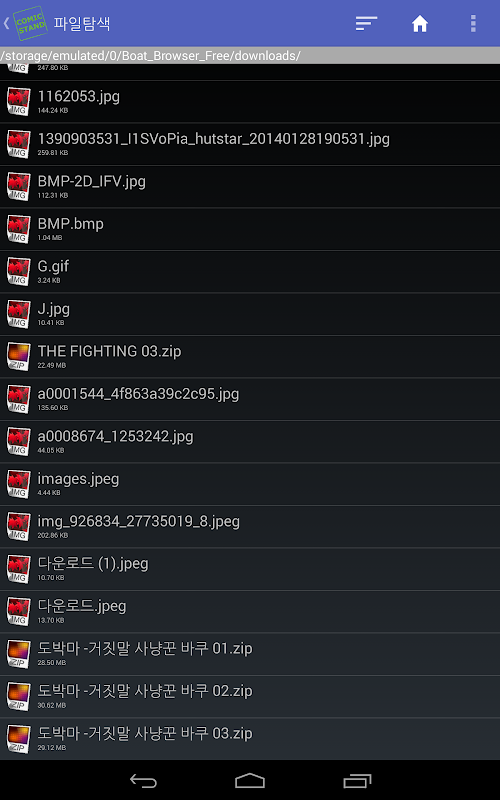Tap the Comic Stand app logo
The height and width of the screenshot is (800, 500).
point(31,23)
